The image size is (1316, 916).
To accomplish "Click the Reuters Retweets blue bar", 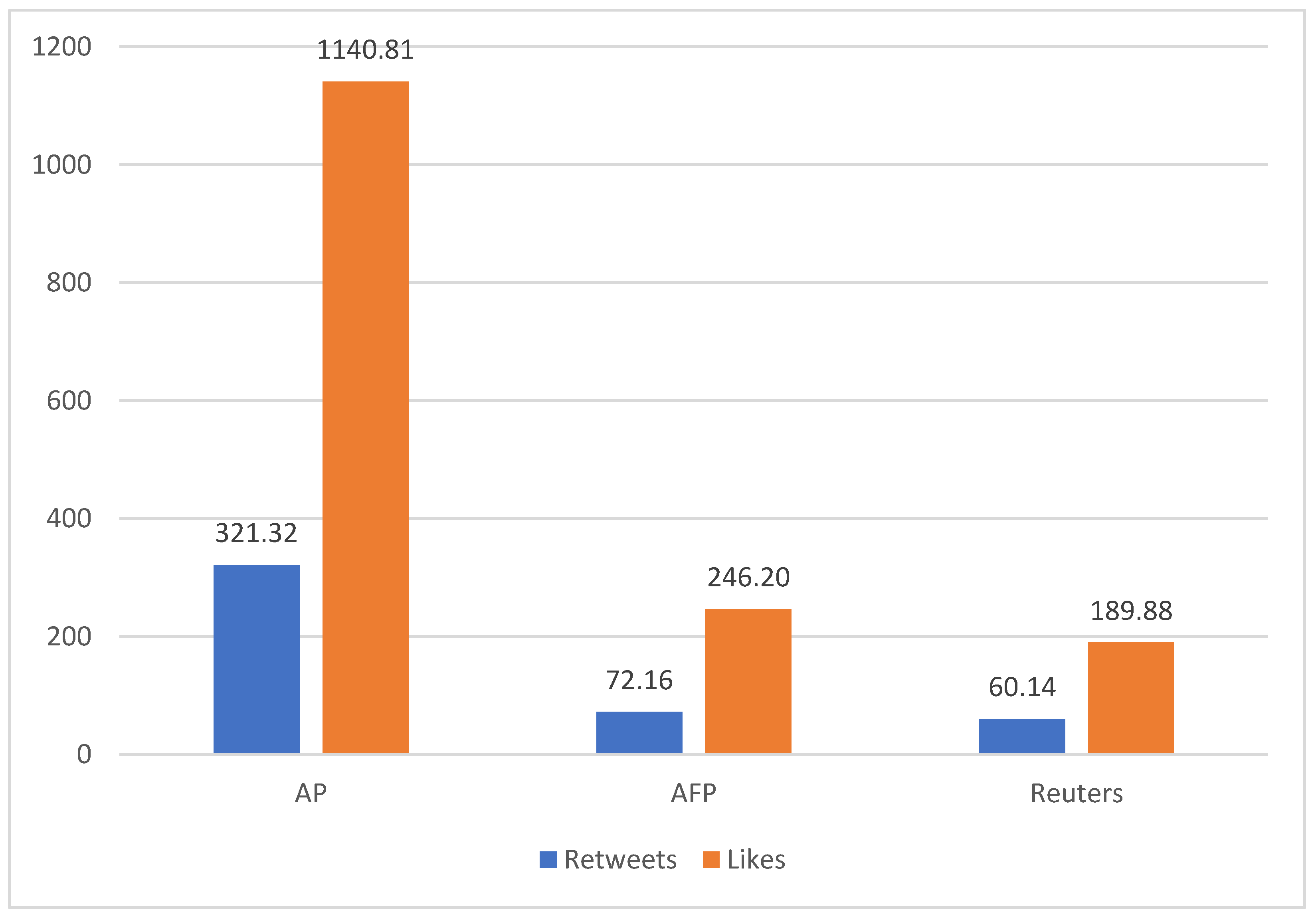I will [x=1022, y=736].
